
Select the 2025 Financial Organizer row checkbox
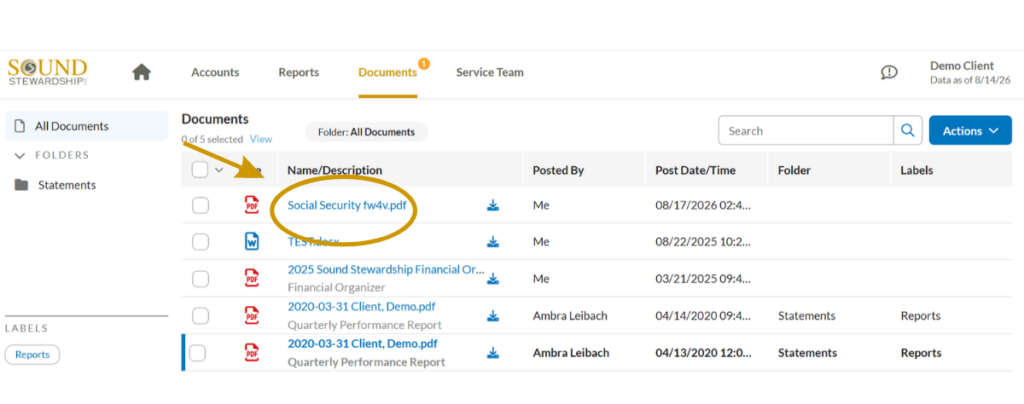click(x=200, y=279)
